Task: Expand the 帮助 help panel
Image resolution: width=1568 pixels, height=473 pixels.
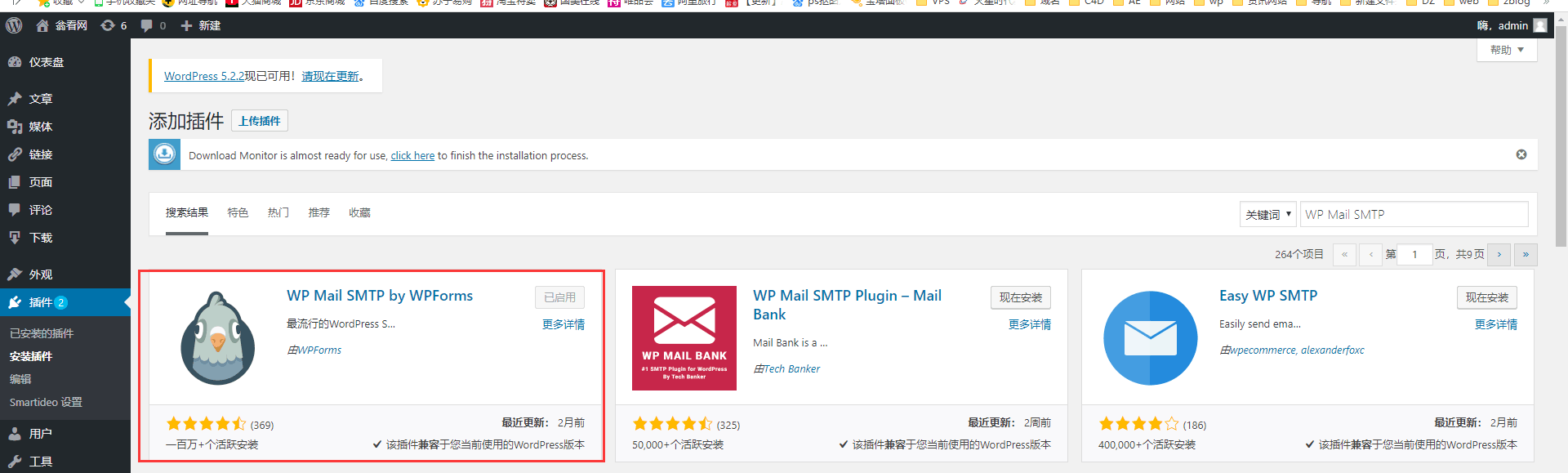Action: coord(1507,50)
